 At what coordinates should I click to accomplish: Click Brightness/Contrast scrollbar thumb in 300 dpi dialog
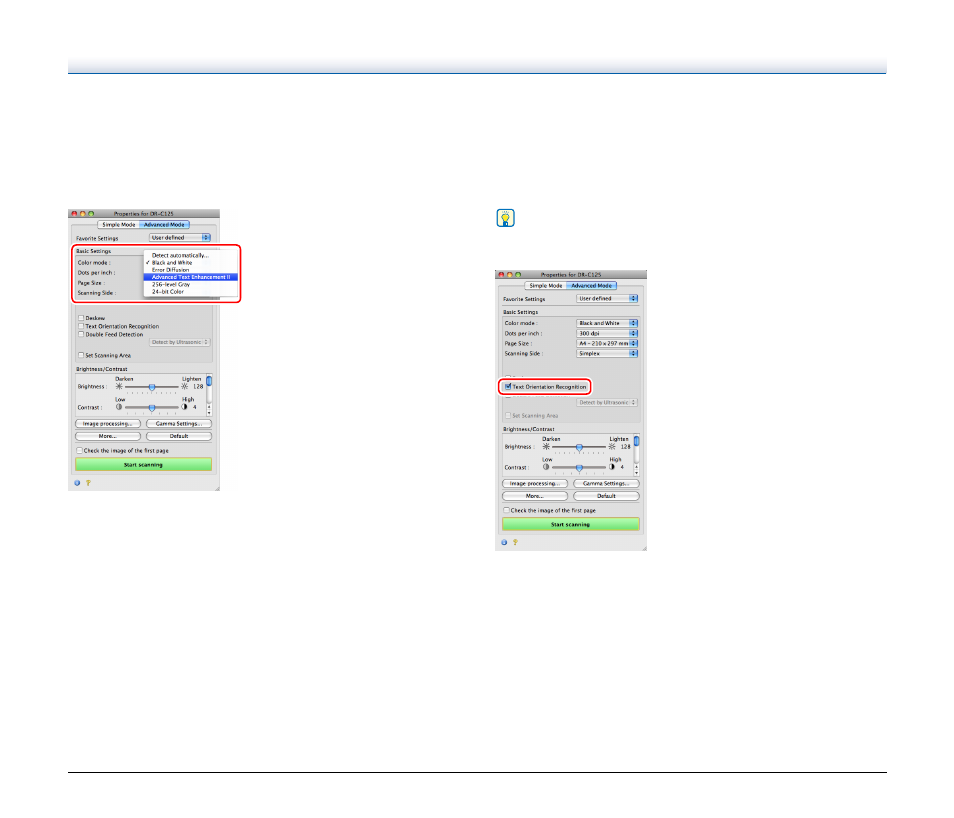pyautogui.click(x=636, y=441)
